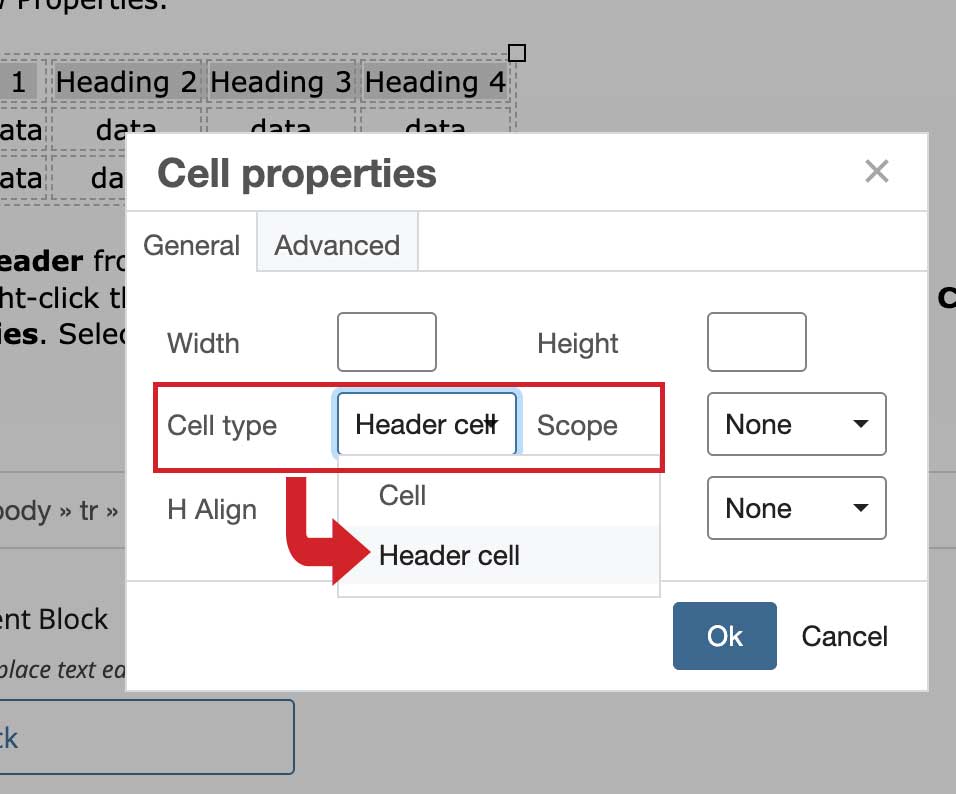
Task: Select "body" in the element path breadcrumb
Action: pyautogui.click(x=22, y=509)
